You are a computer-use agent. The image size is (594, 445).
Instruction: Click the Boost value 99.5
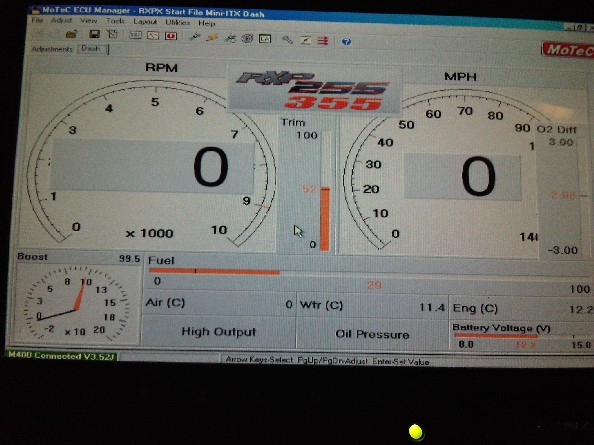(129, 259)
